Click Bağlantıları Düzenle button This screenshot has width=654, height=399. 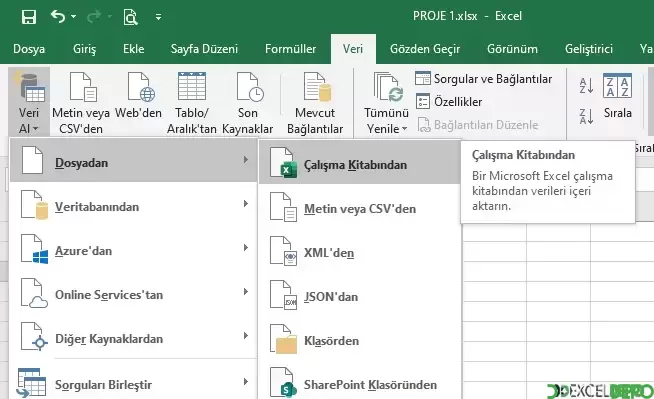point(478,125)
